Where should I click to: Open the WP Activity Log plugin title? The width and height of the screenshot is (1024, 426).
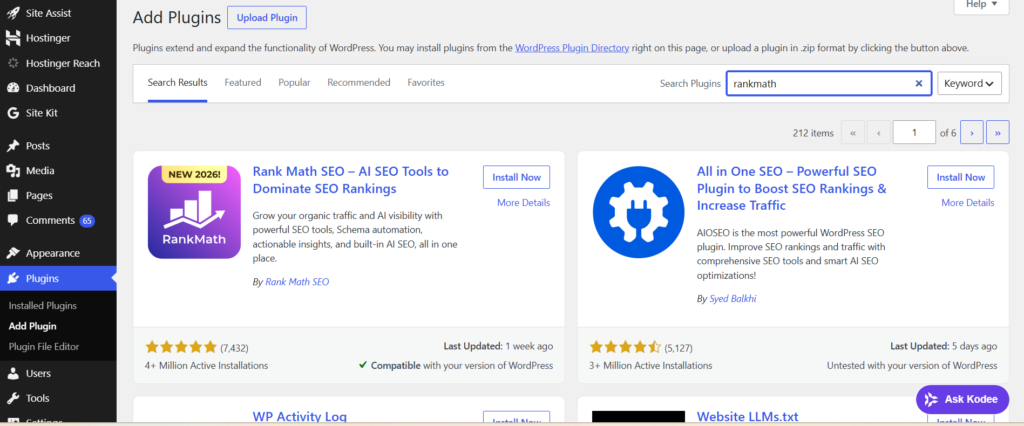pyautogui.click(x=300, y=417)
